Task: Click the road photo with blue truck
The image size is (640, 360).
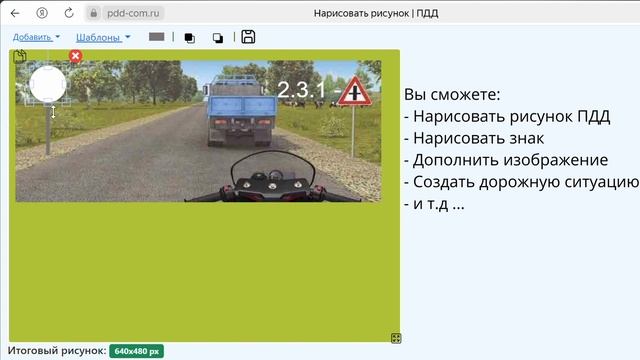Action: [x=198, y=131]
